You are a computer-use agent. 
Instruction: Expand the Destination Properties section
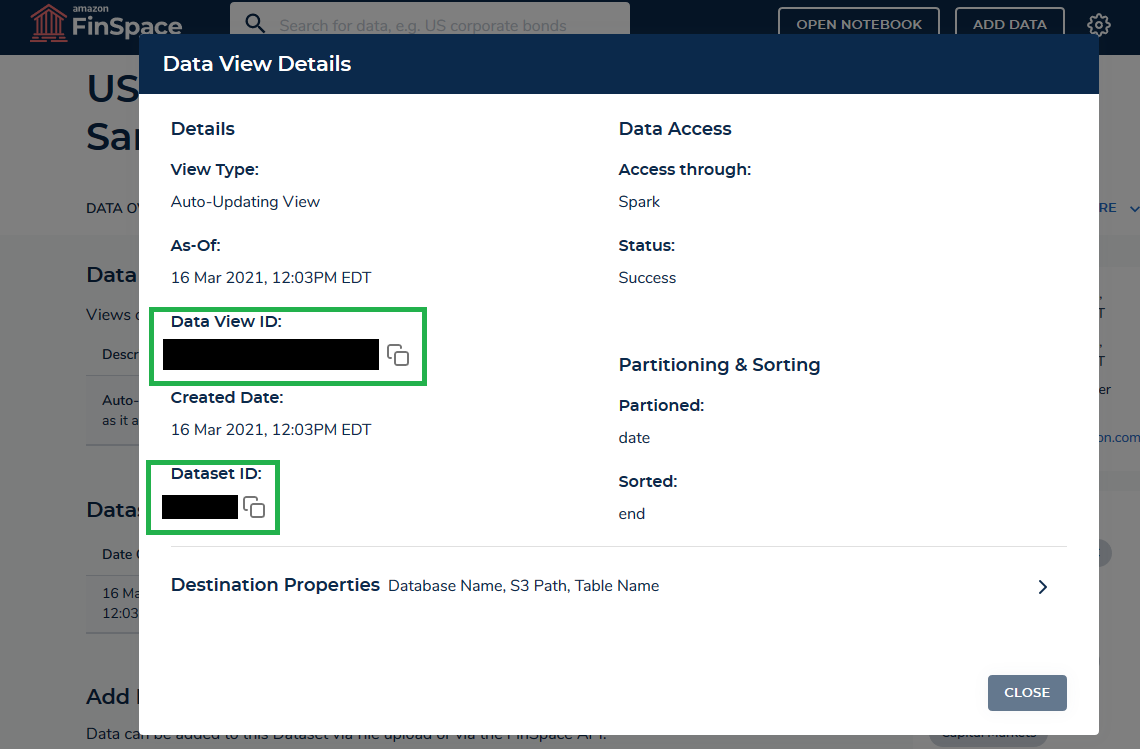[1042, 587]
